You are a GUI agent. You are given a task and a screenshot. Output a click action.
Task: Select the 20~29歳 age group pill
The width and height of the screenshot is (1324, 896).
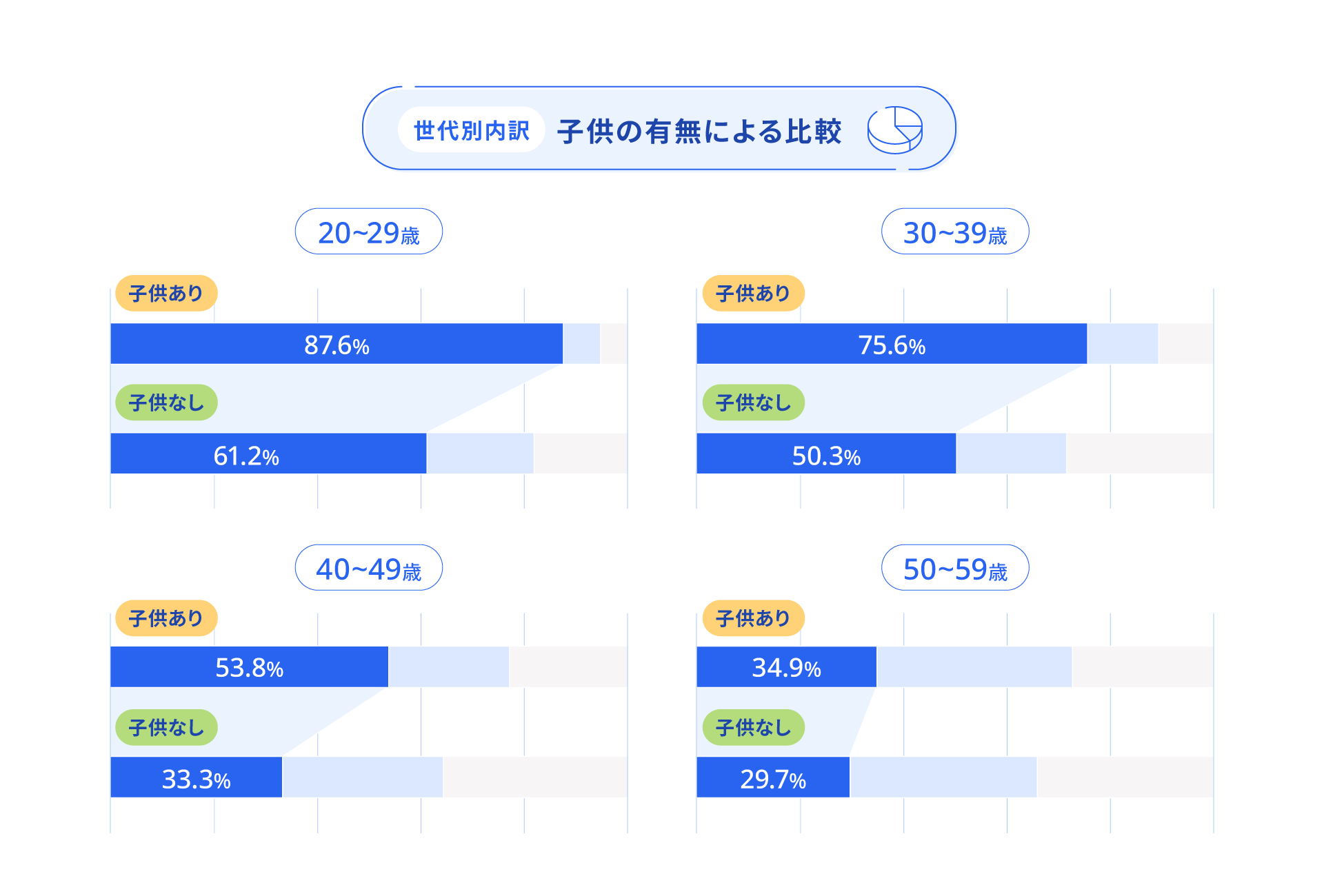pyautogui.click(x=369, y=232)
